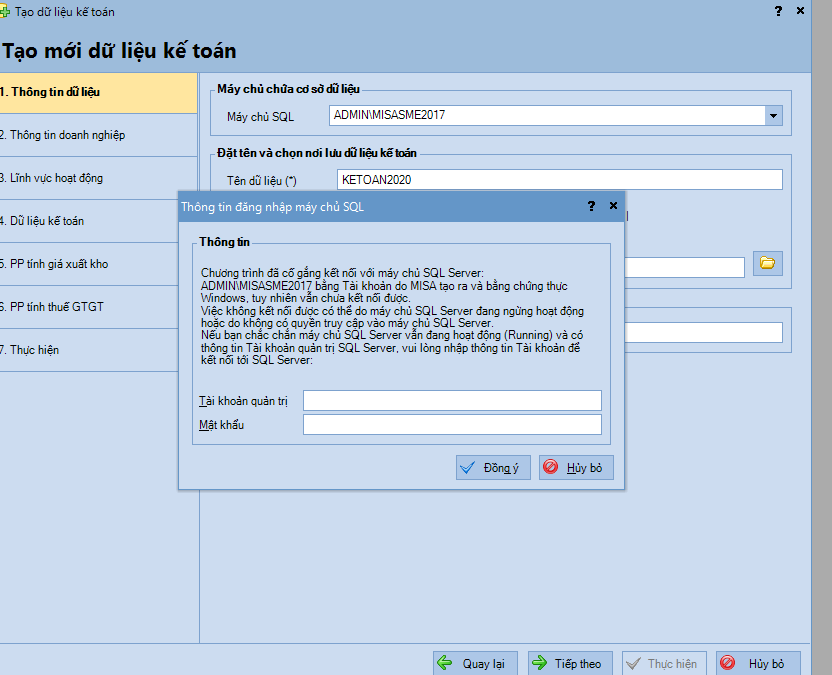The image size is (832, 675).
Task: Click into the Mật khẩu password field
Action: tap(452, 425)
